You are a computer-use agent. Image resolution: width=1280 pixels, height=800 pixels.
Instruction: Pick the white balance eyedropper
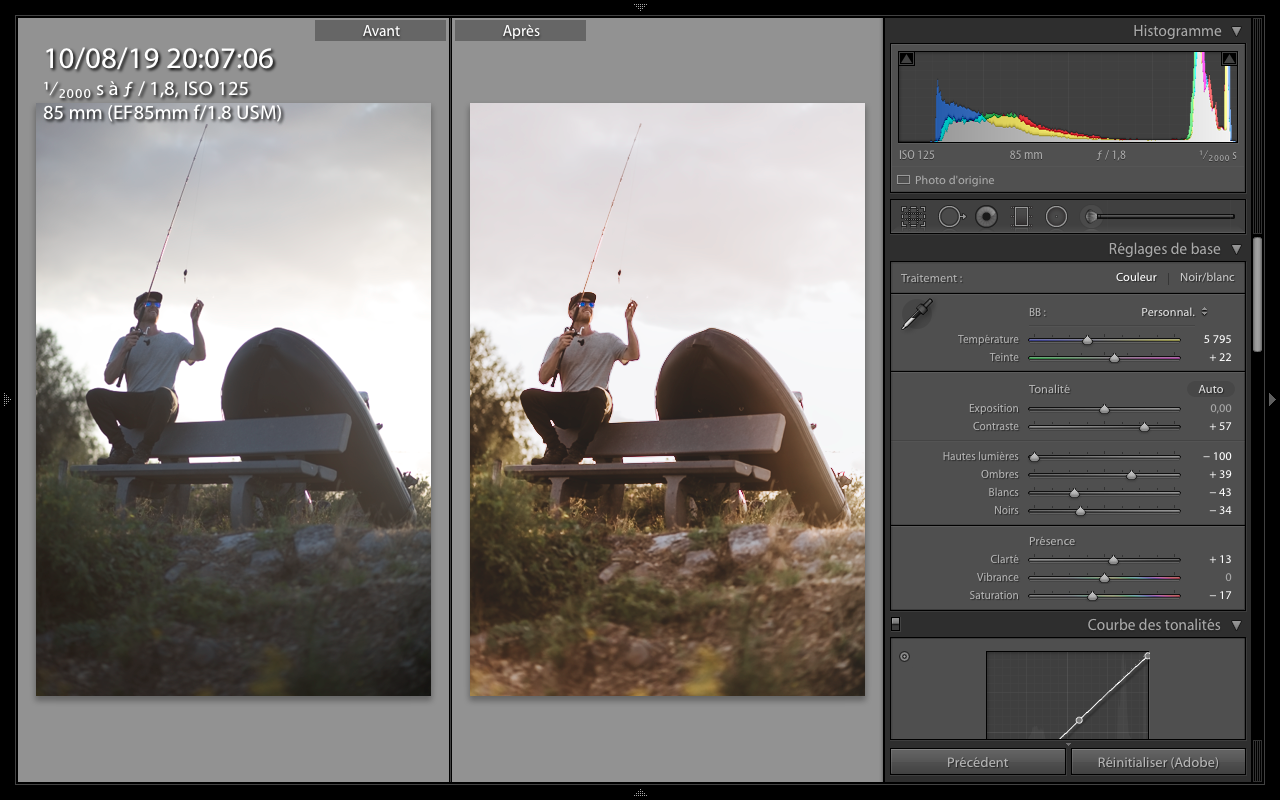pyautogui.click(x=916, y=315)
